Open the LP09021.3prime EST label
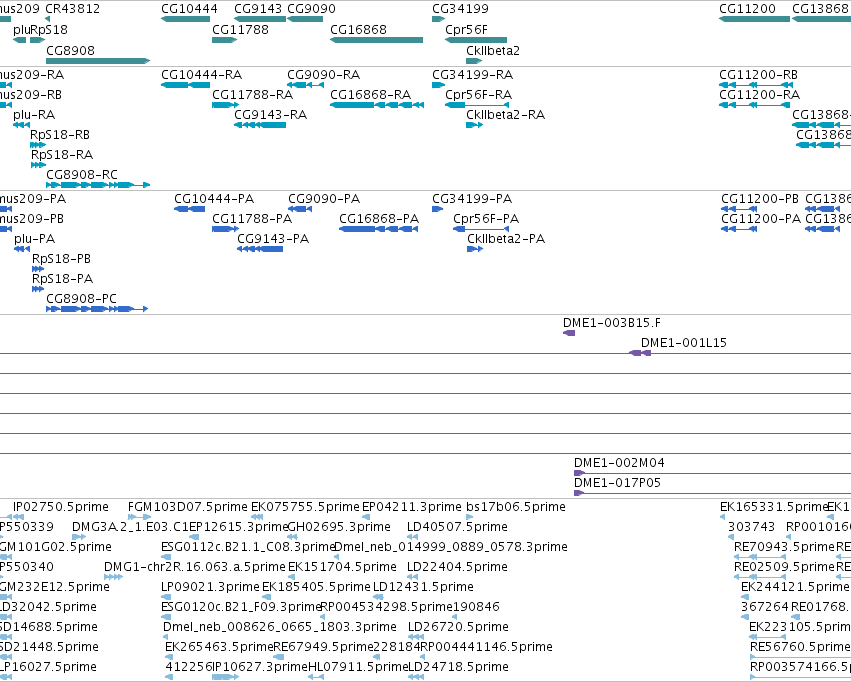 pyautogui.click(x=210, y=587)
